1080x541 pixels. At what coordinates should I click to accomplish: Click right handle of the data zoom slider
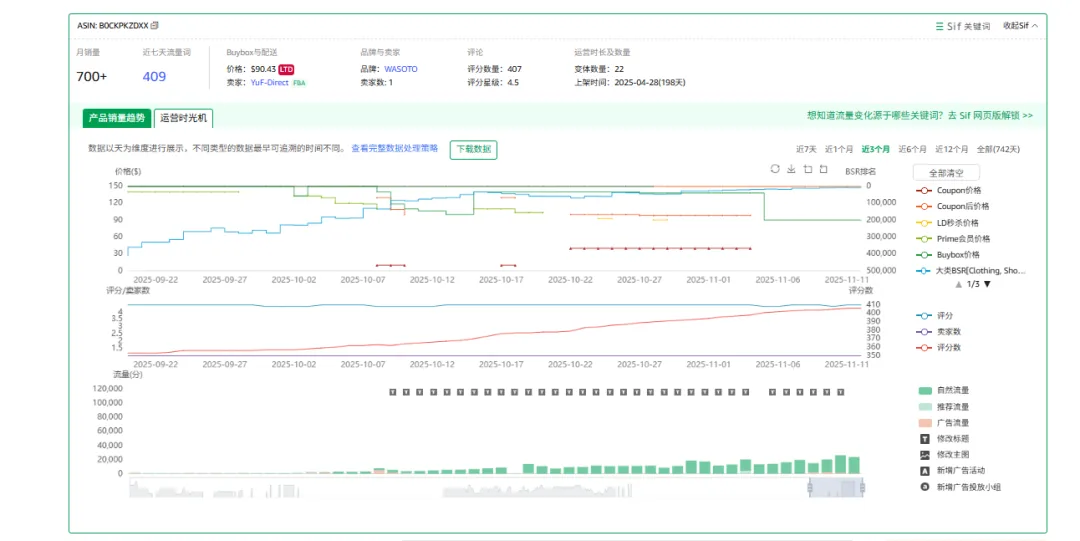tap(862, 489)
